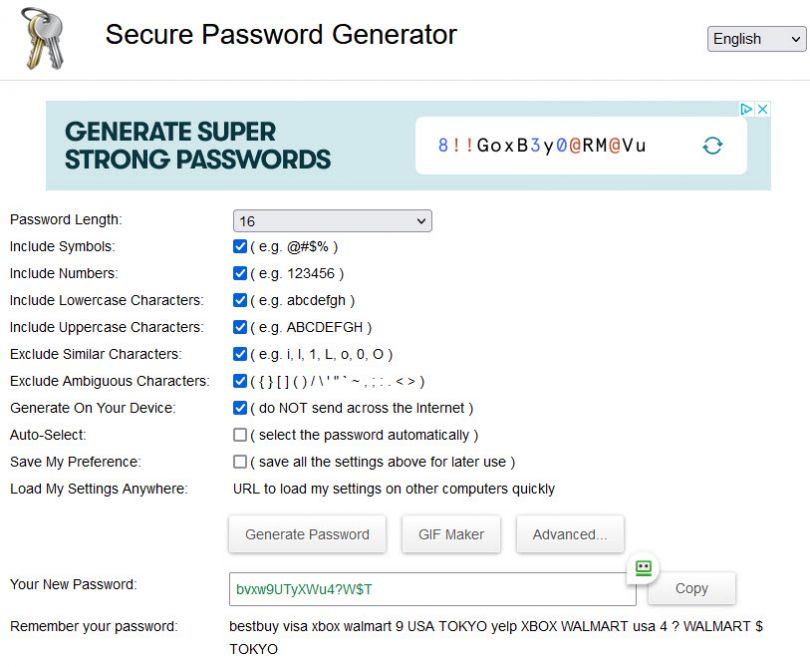Disable Include Numbers

click(238, 274)
